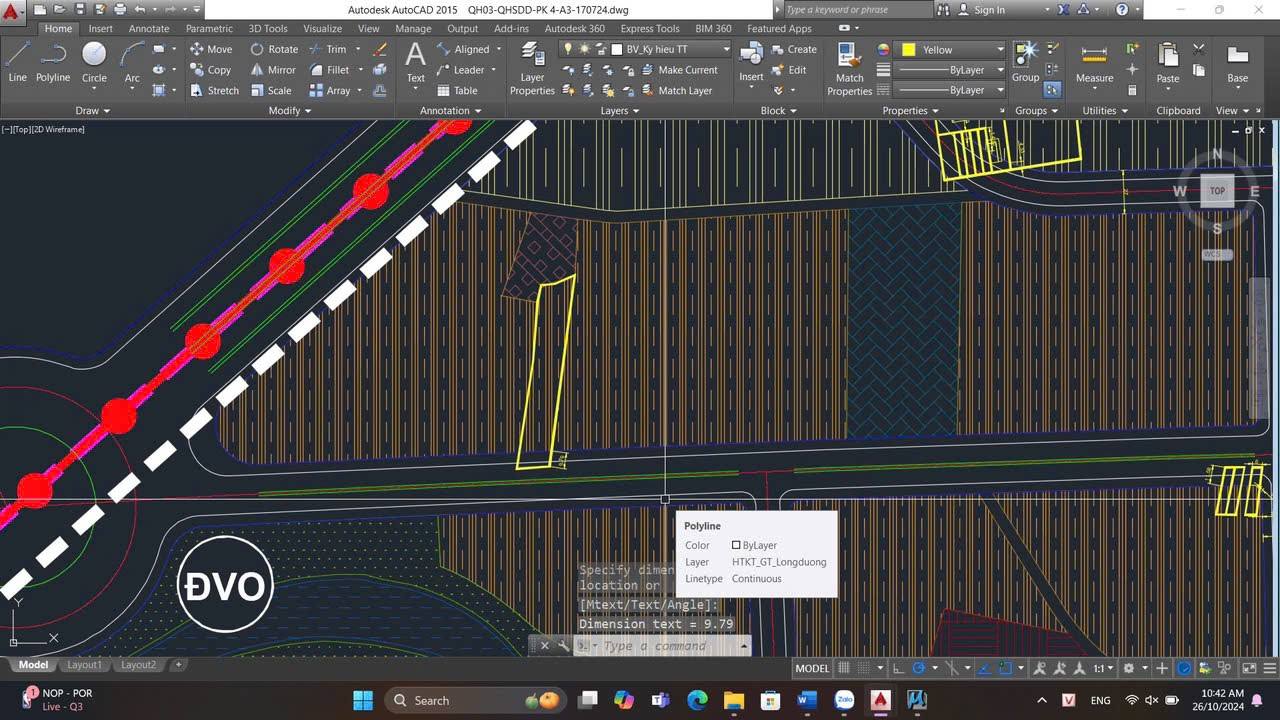Select the Move tool in the Modify panel
Viewport: 1280px width, 720px height.
tap(212, 49)
